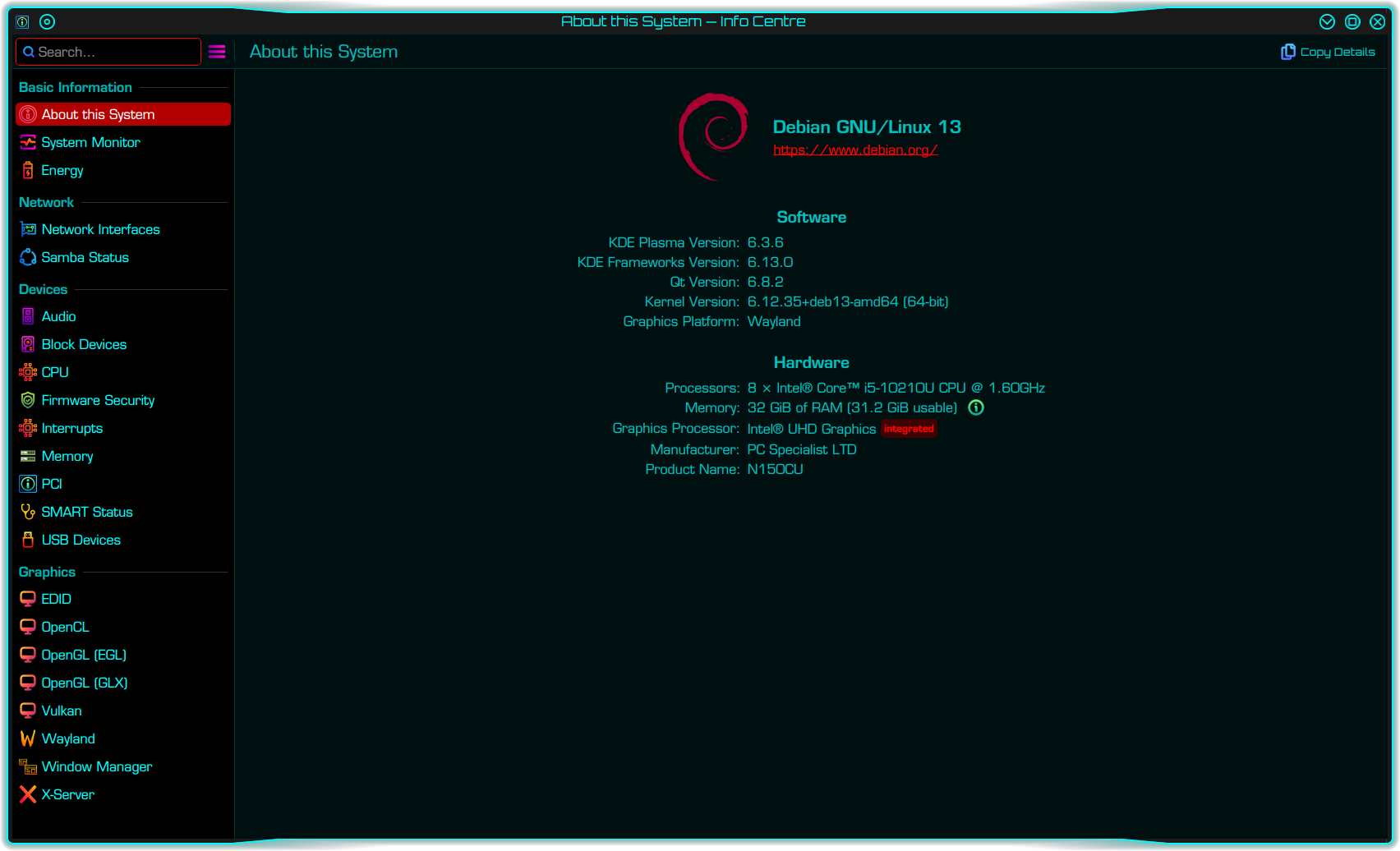Click the memory info circle icon
This screenshot has width=1400, height=851.
976,407
